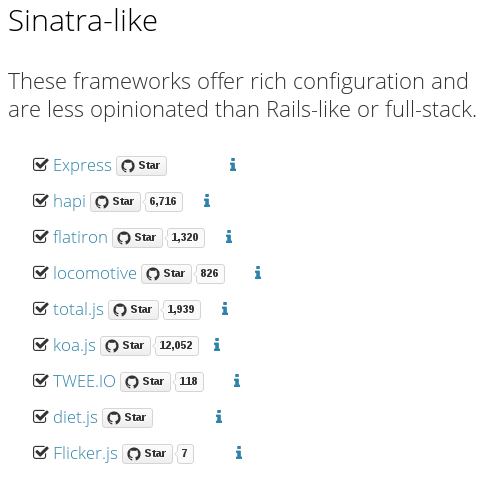The height and width of the screenshot is (479, 497).
Task: Uncheck the Express checkbox
Action: pyautogui.click(x=41, y=165)
